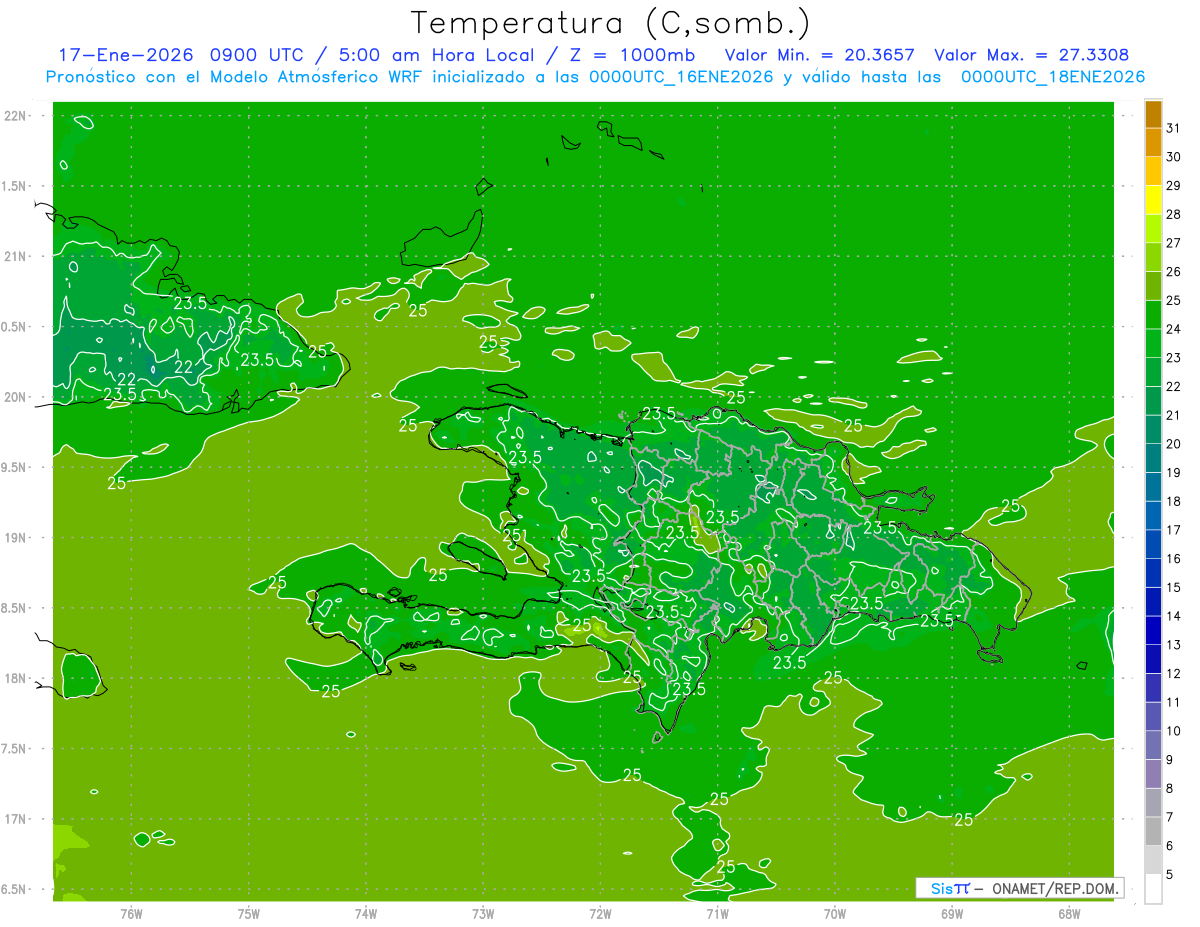
Task: Click the '18N' latitude axis label
Action: (x=16, y=679)
